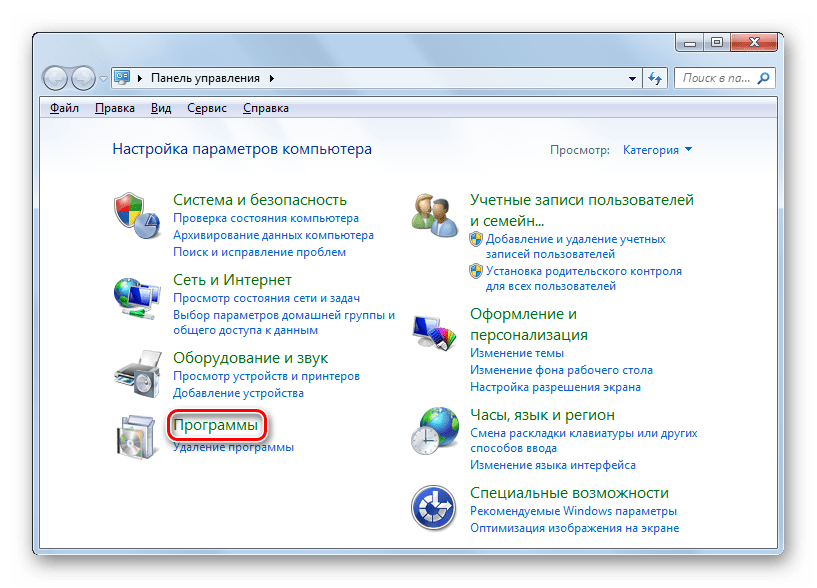
Task: Open Система и безопасность category
Action: [260, 200]
